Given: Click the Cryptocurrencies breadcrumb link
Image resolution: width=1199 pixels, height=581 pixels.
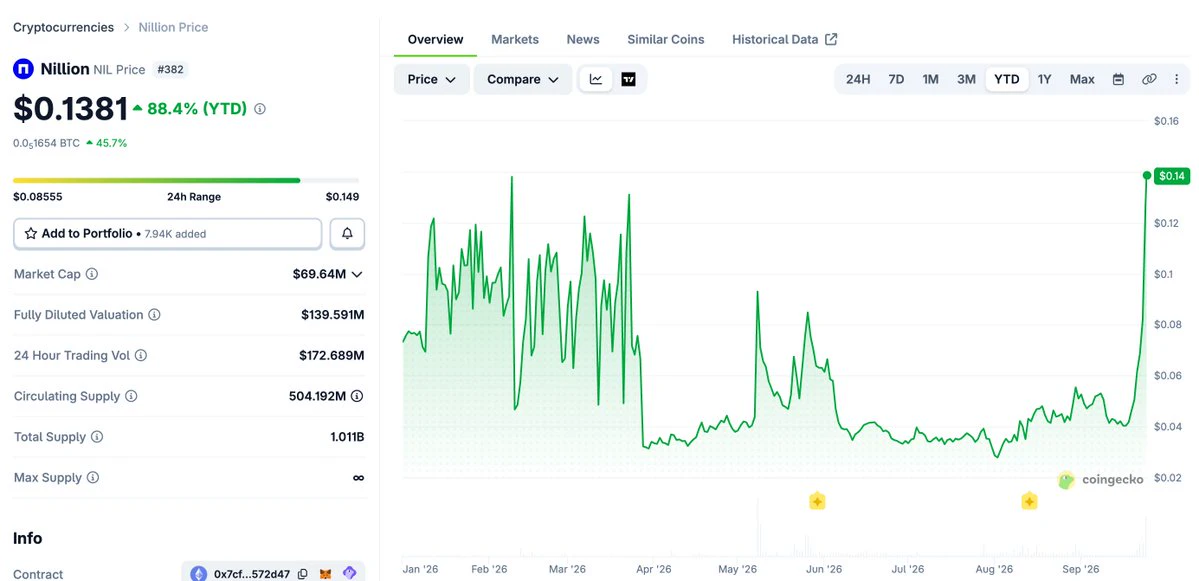Looking at the screenshot, I should click(63, 28).
